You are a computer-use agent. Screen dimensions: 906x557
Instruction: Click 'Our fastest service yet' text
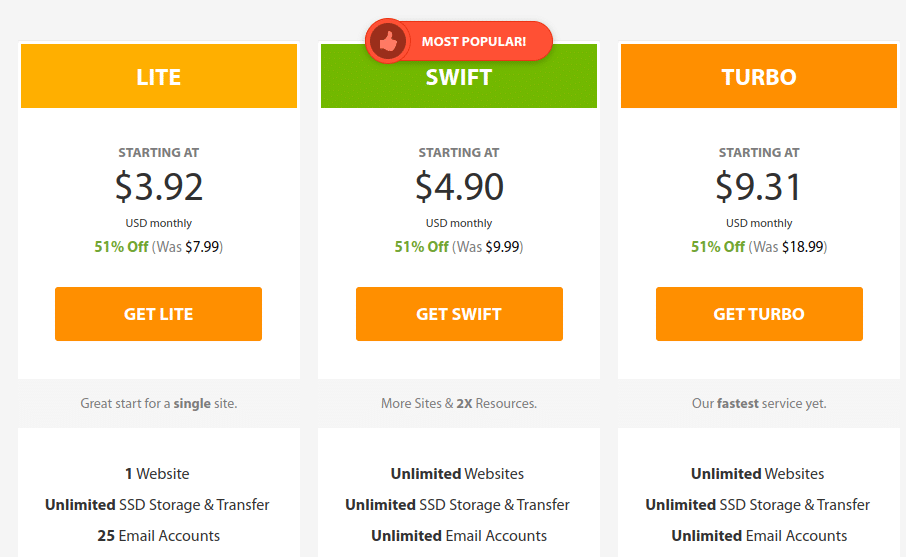click(759, 403)
